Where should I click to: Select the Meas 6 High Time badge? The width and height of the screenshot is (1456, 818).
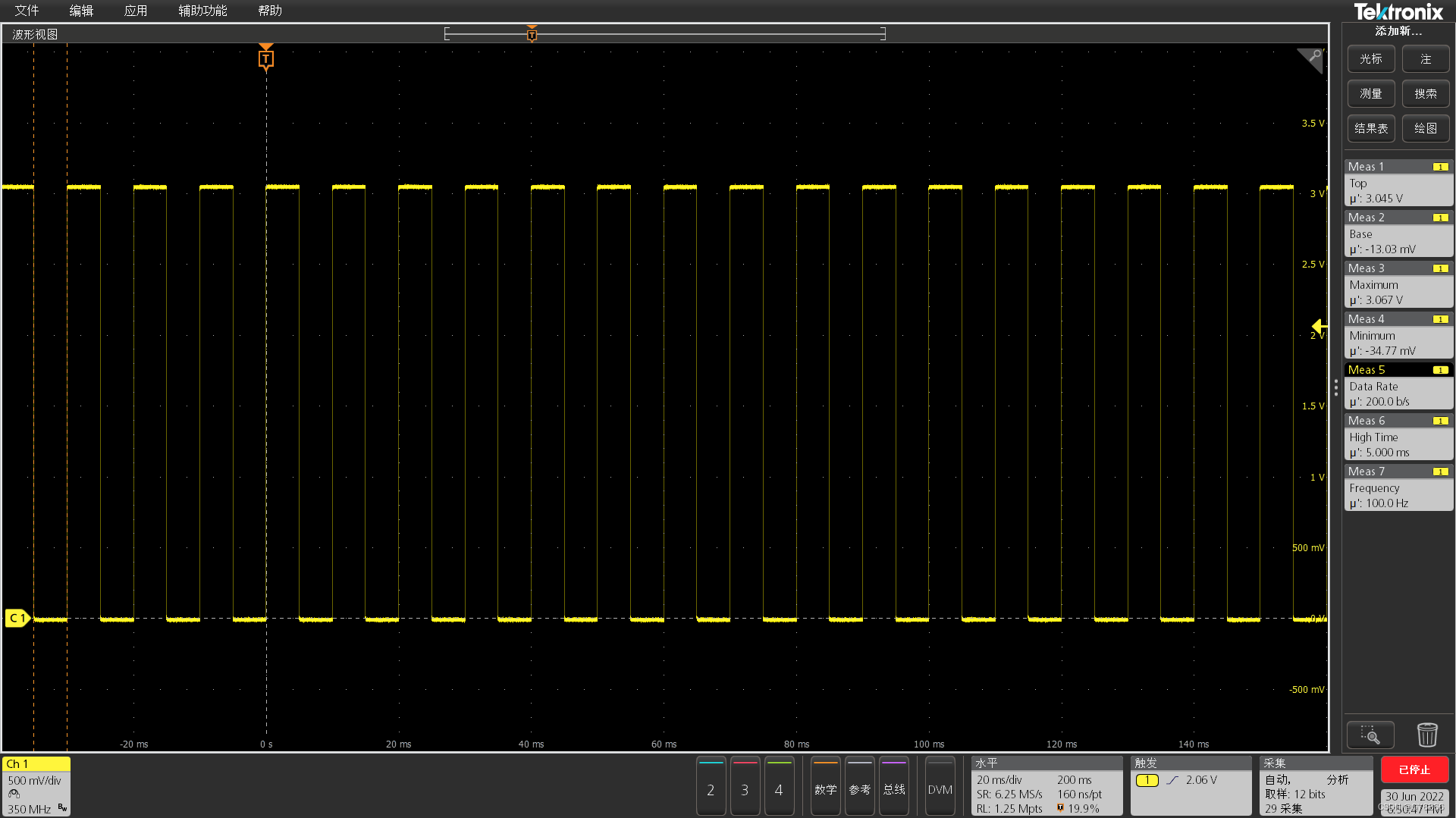[1398, 437]
